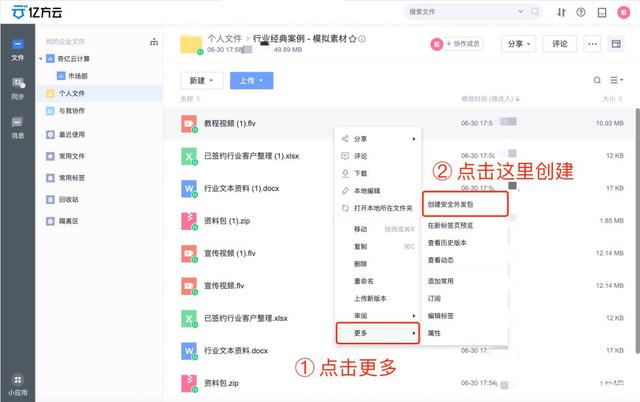The width and height of the screenshot is (640, 402).
Task: Click the 资料包.zip archive icon
Action: [x=189, y=383]
